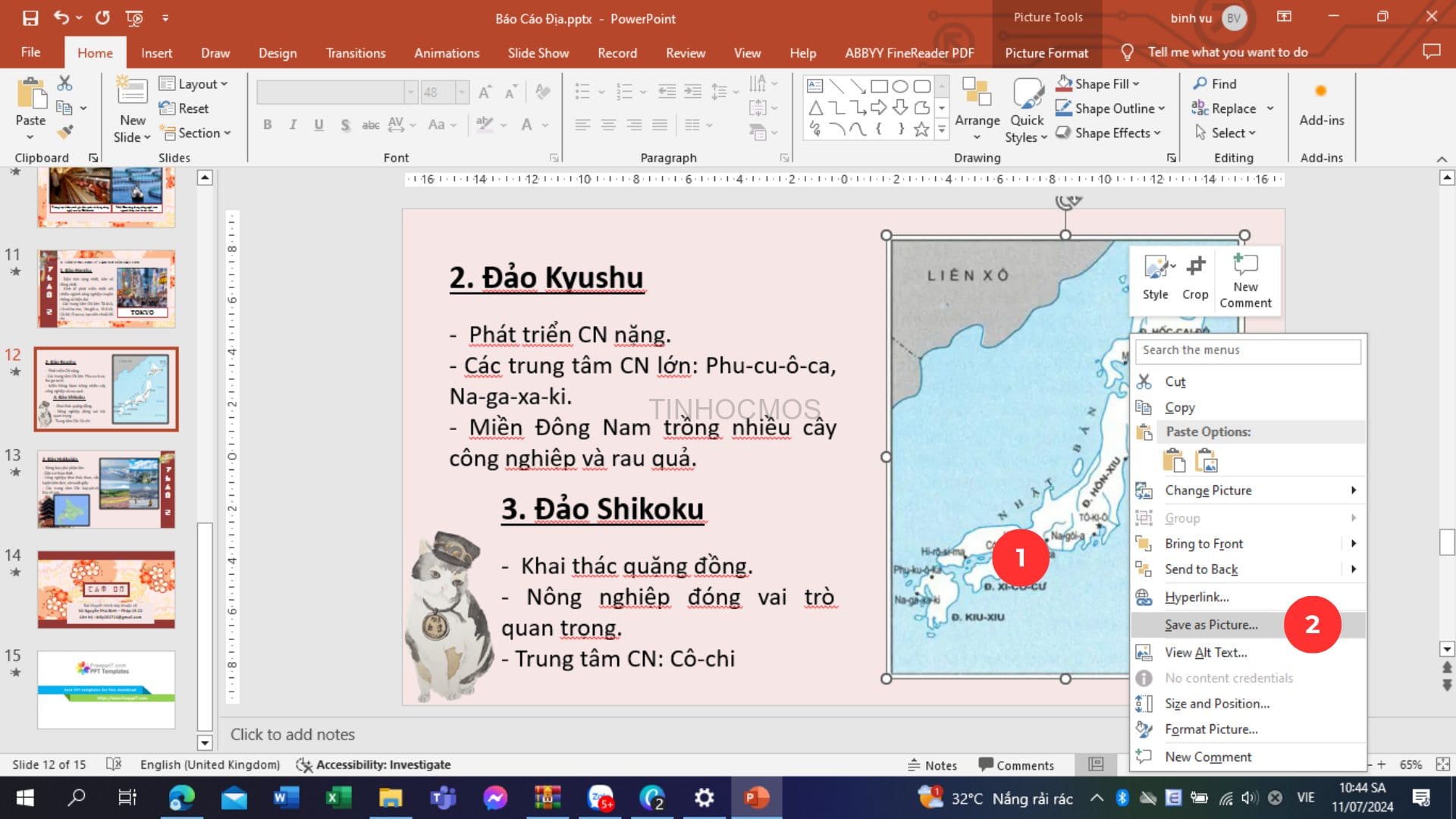The width and height of the screenshot is (1456, 819).
Task: Click to add notes area
Action: [292, 734]
